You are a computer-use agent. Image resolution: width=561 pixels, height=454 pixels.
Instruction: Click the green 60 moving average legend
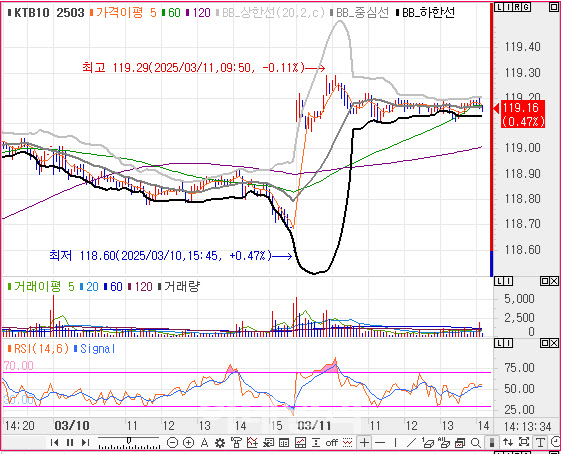point(171,13)
